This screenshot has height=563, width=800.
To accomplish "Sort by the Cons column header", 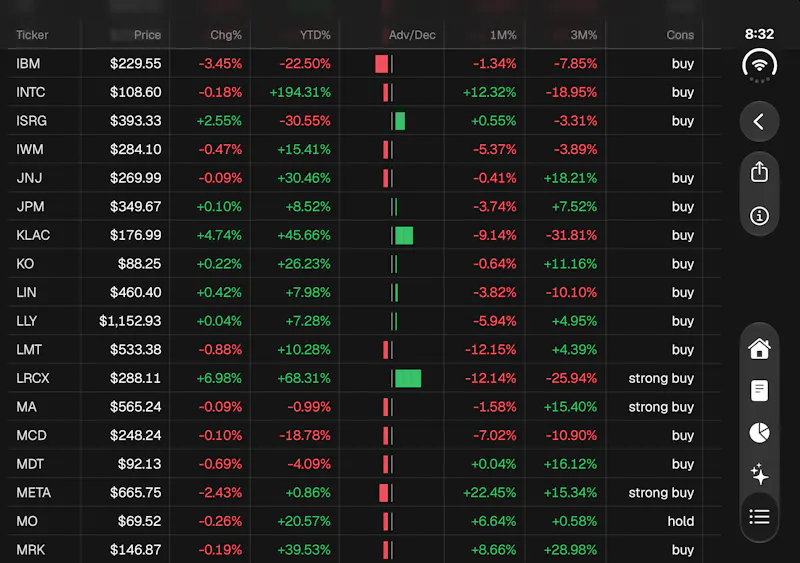I will coord(680,35).
